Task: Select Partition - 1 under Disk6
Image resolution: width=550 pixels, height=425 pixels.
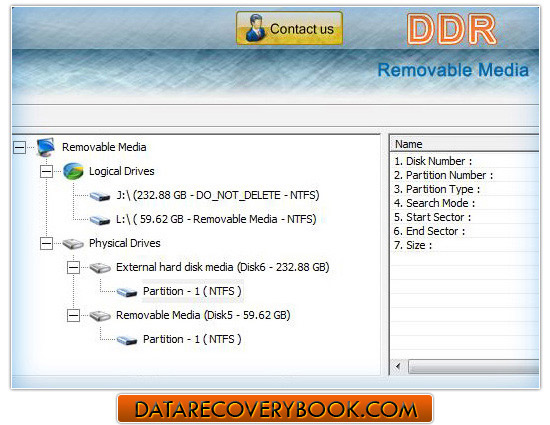Action: (192, 291)
